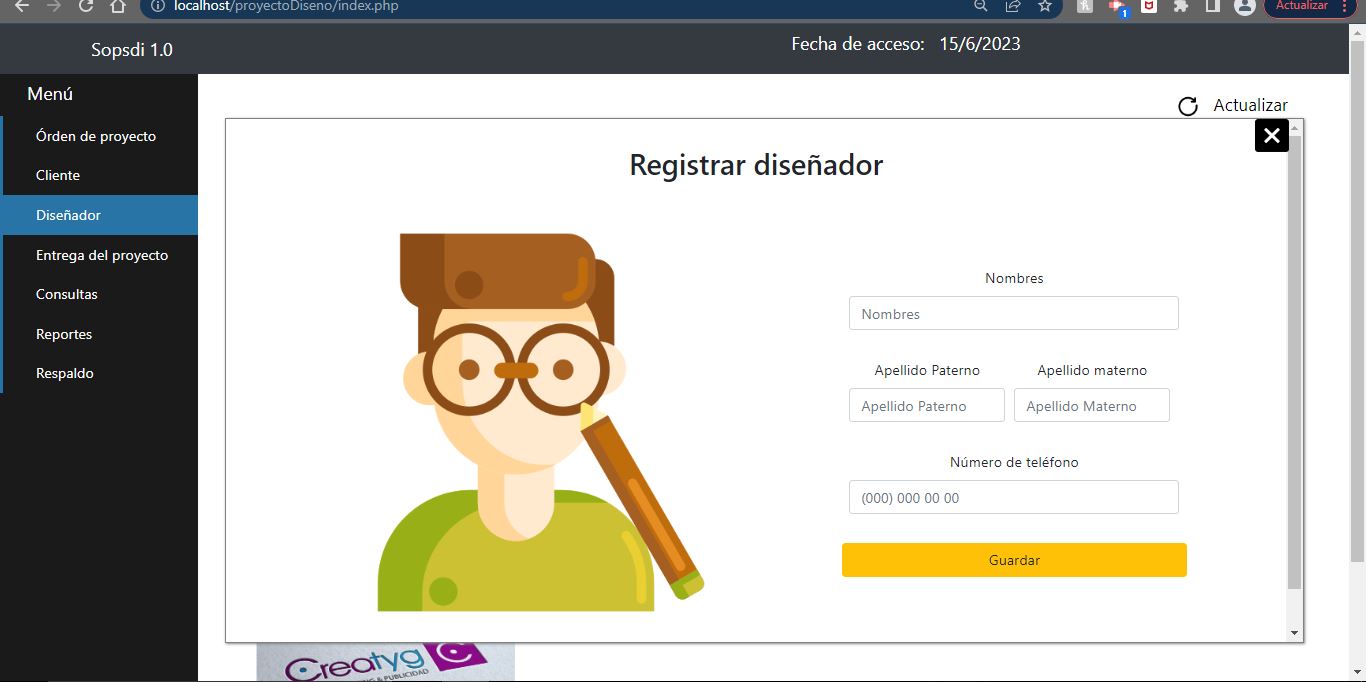The width and height of the screenshot is (1366, 682).
Task: Click the browser home icon
Action: click(118, 6)
